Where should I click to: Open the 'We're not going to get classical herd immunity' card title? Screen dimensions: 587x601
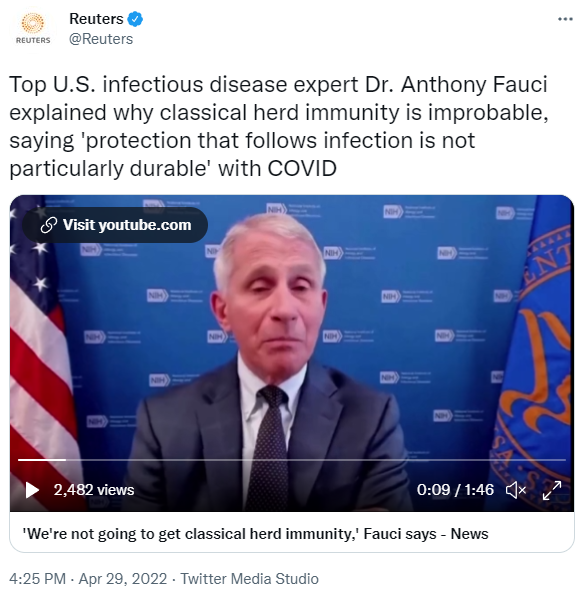(255, 534)
